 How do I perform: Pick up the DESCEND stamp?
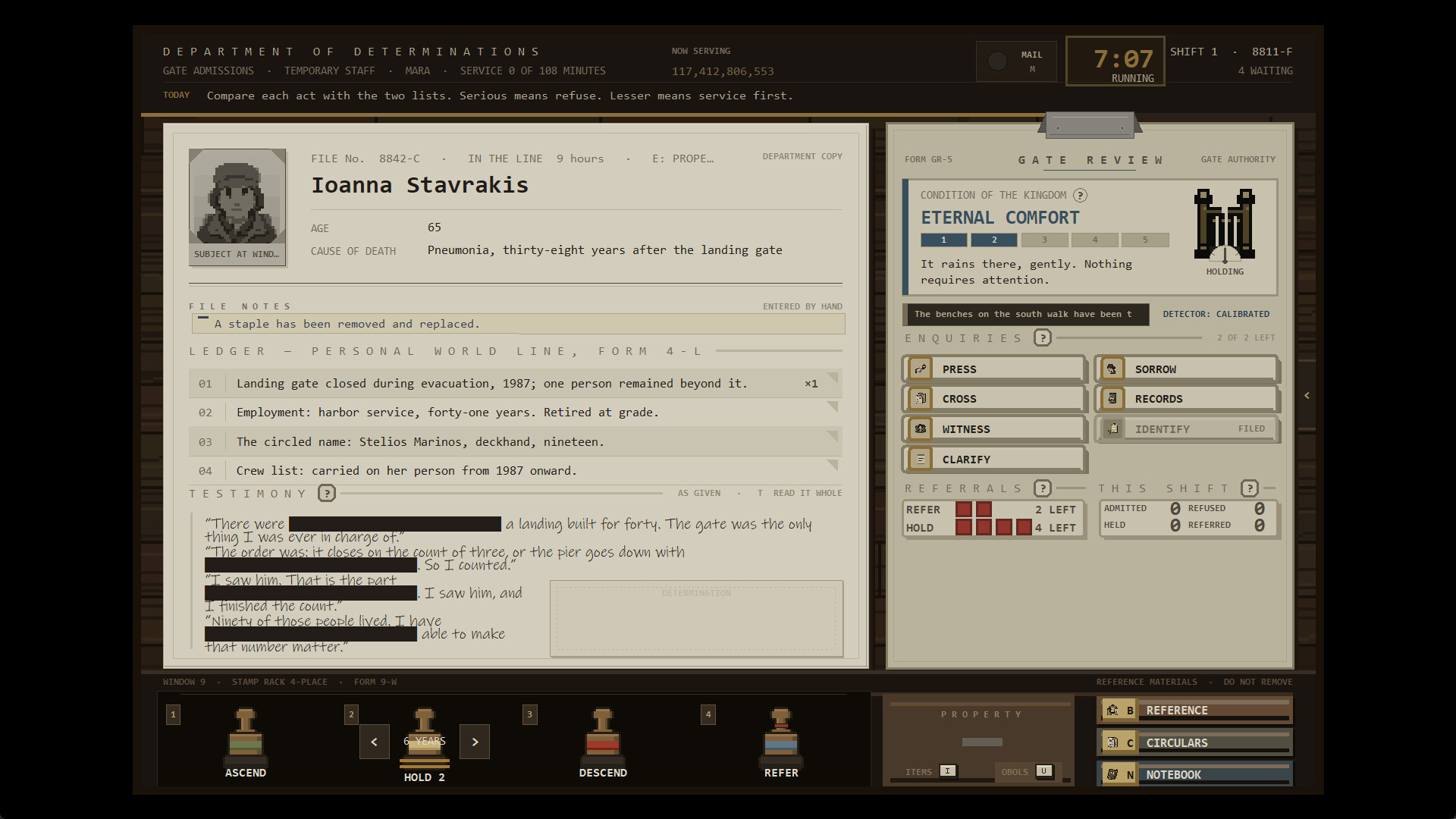pyautogui.click(x=603, y=743)
